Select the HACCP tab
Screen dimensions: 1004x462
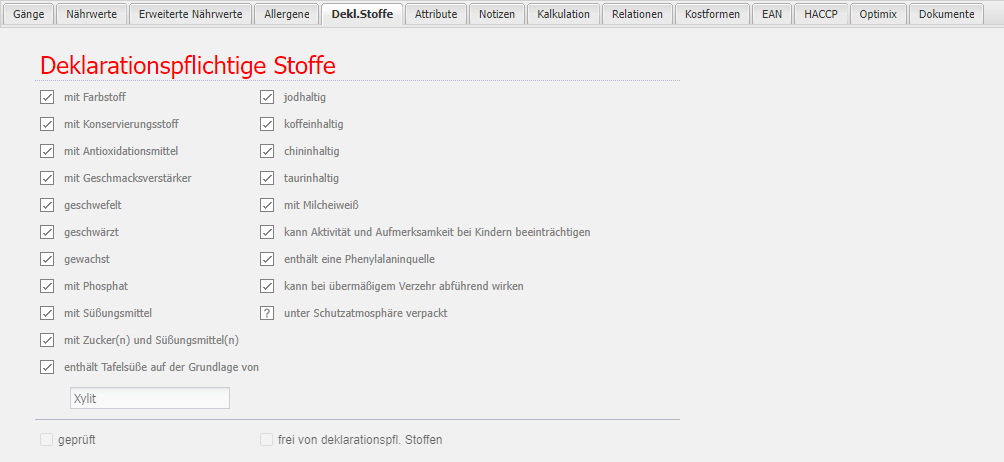click(x=821, y=14)
